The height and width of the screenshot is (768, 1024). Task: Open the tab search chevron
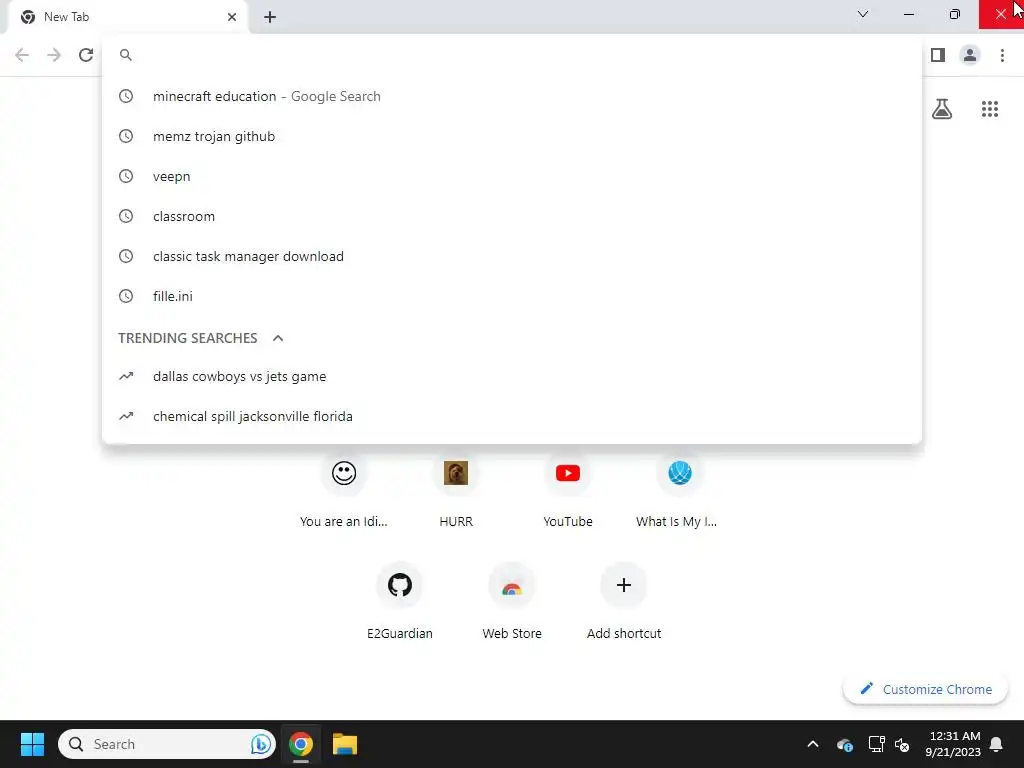coord(863,14)
